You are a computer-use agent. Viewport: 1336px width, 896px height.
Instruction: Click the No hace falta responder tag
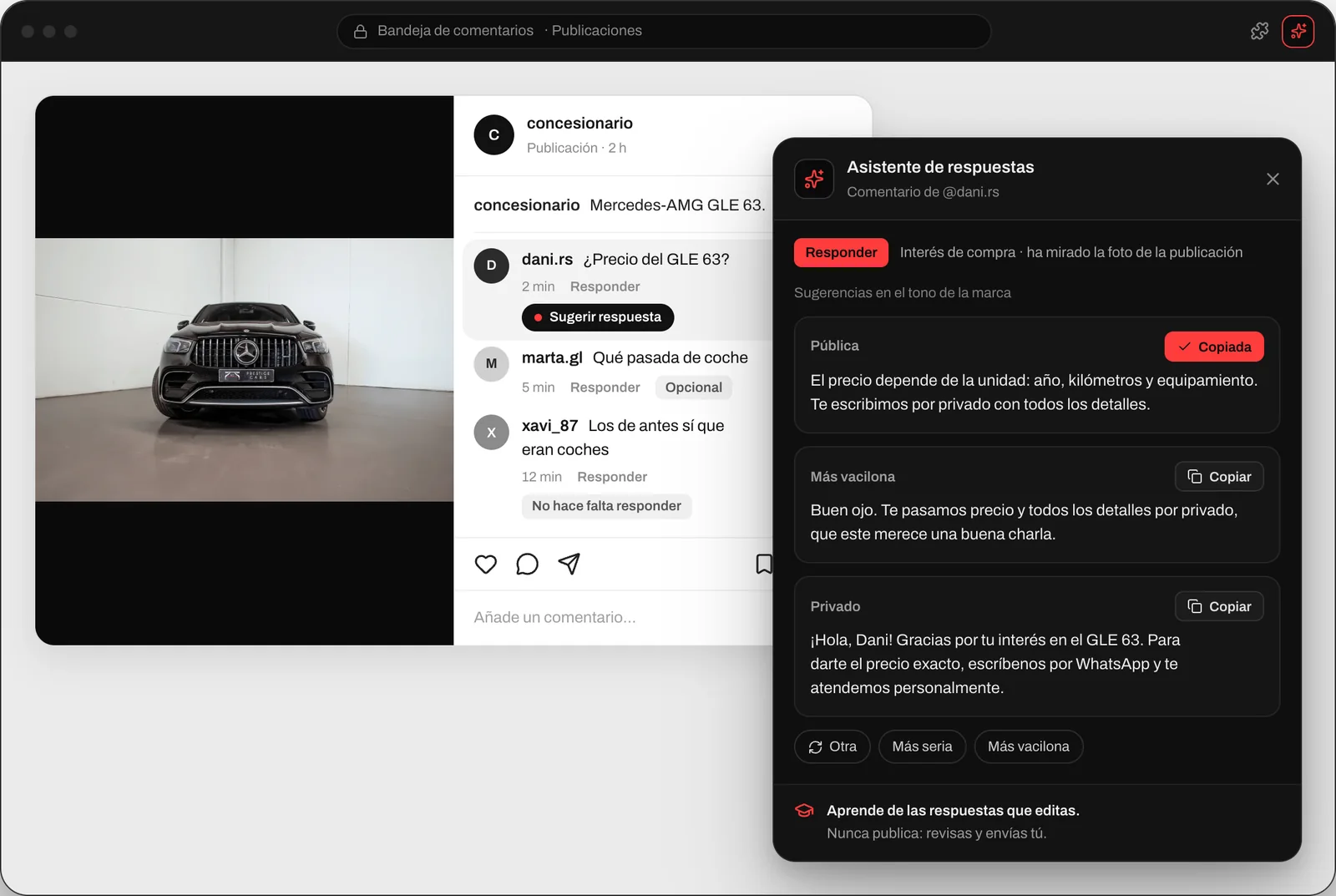(x=606, y=506)
